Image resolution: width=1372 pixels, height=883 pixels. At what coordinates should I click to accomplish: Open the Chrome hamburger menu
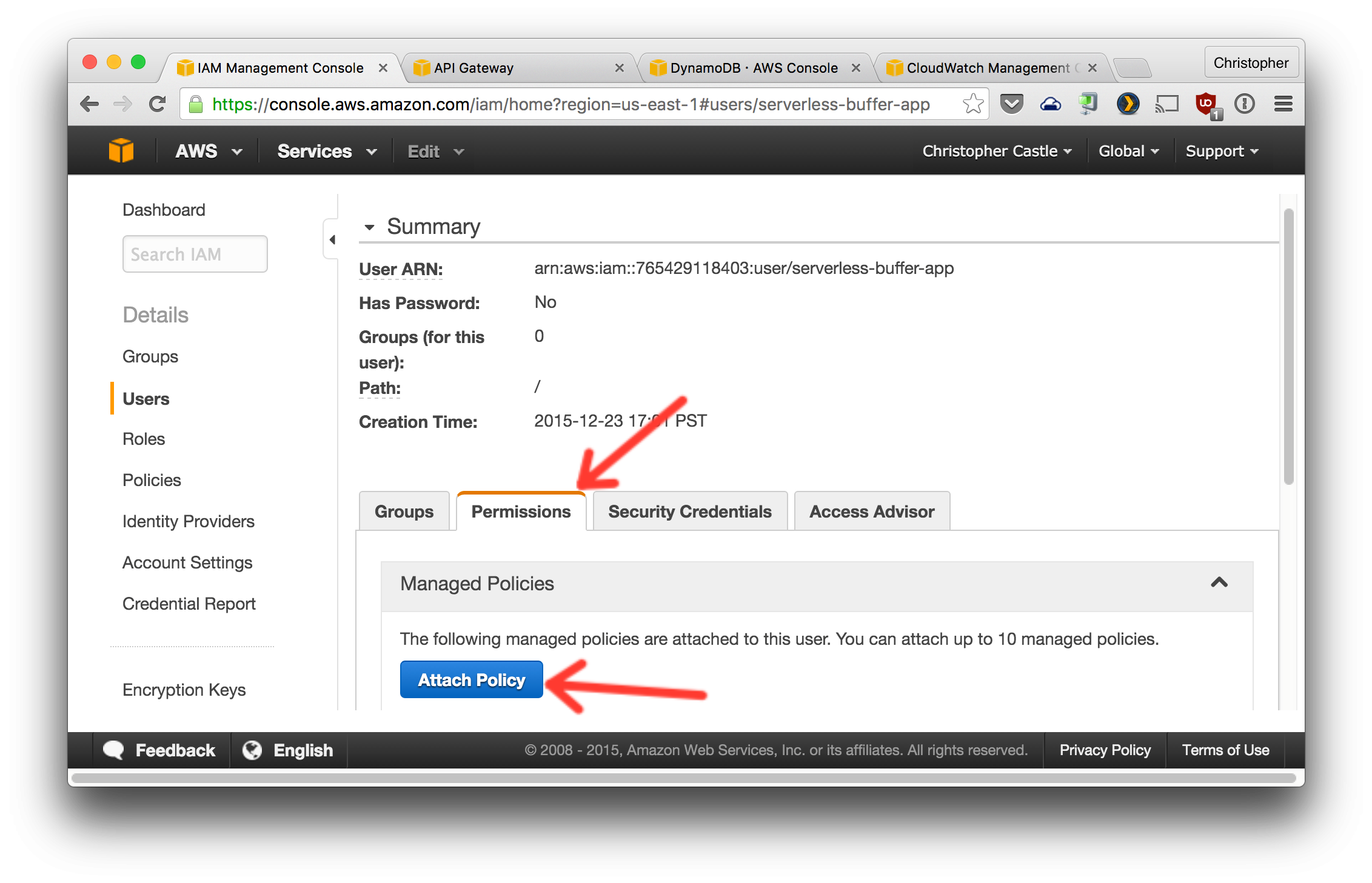coord(1283,104)
